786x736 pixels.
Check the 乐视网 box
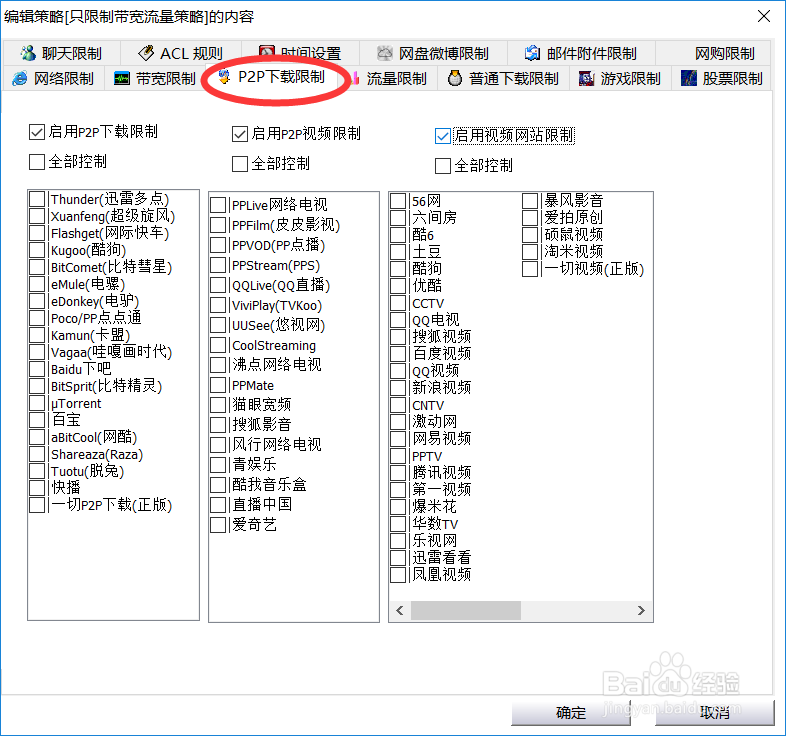398,540
